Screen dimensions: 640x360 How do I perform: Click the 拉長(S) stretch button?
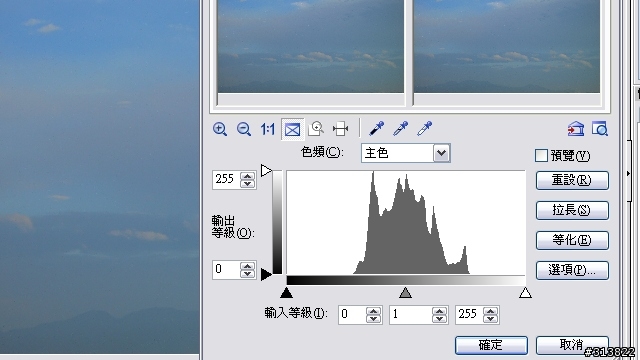572,210
